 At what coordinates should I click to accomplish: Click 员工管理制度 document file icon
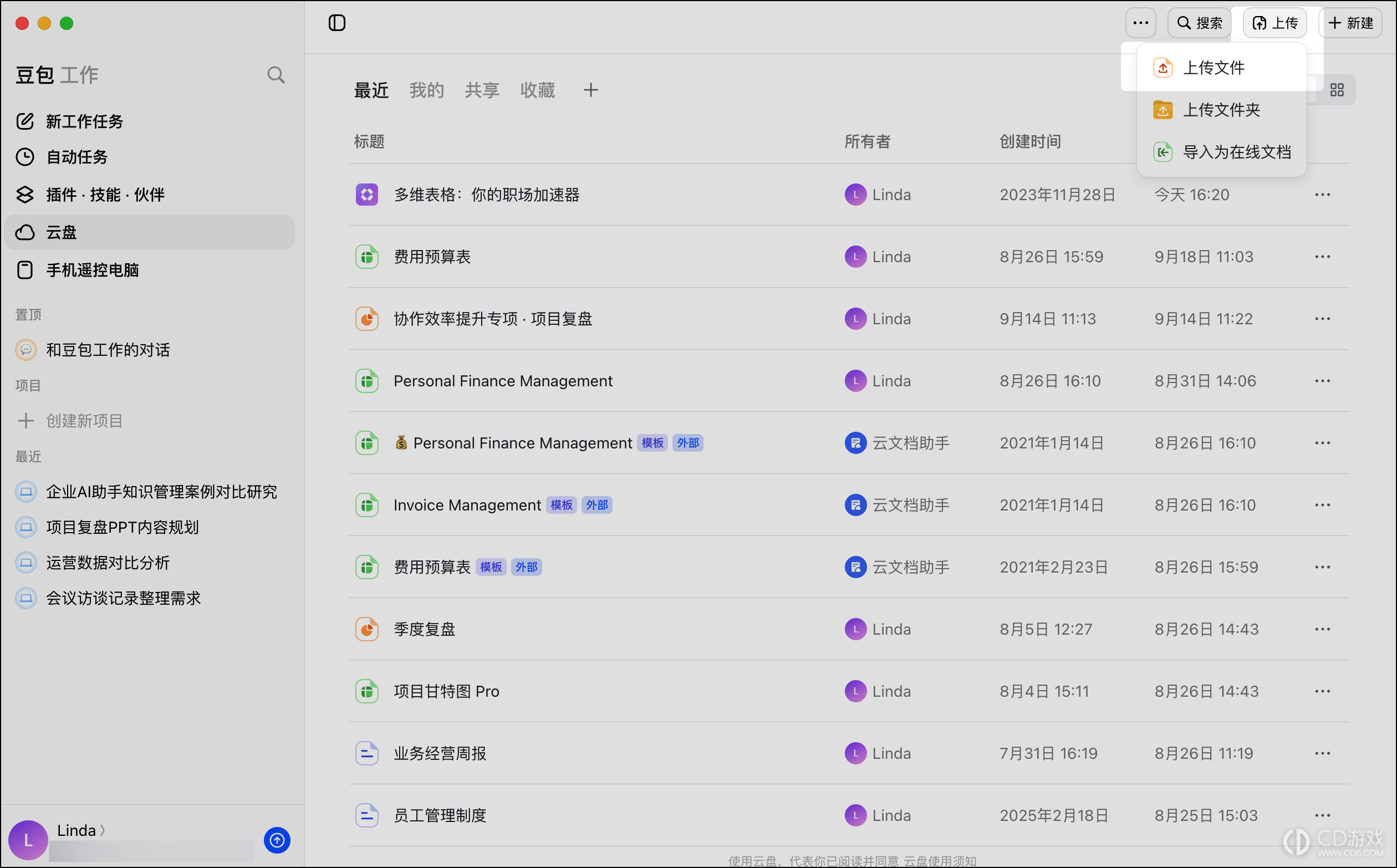(x=367, y=815)
